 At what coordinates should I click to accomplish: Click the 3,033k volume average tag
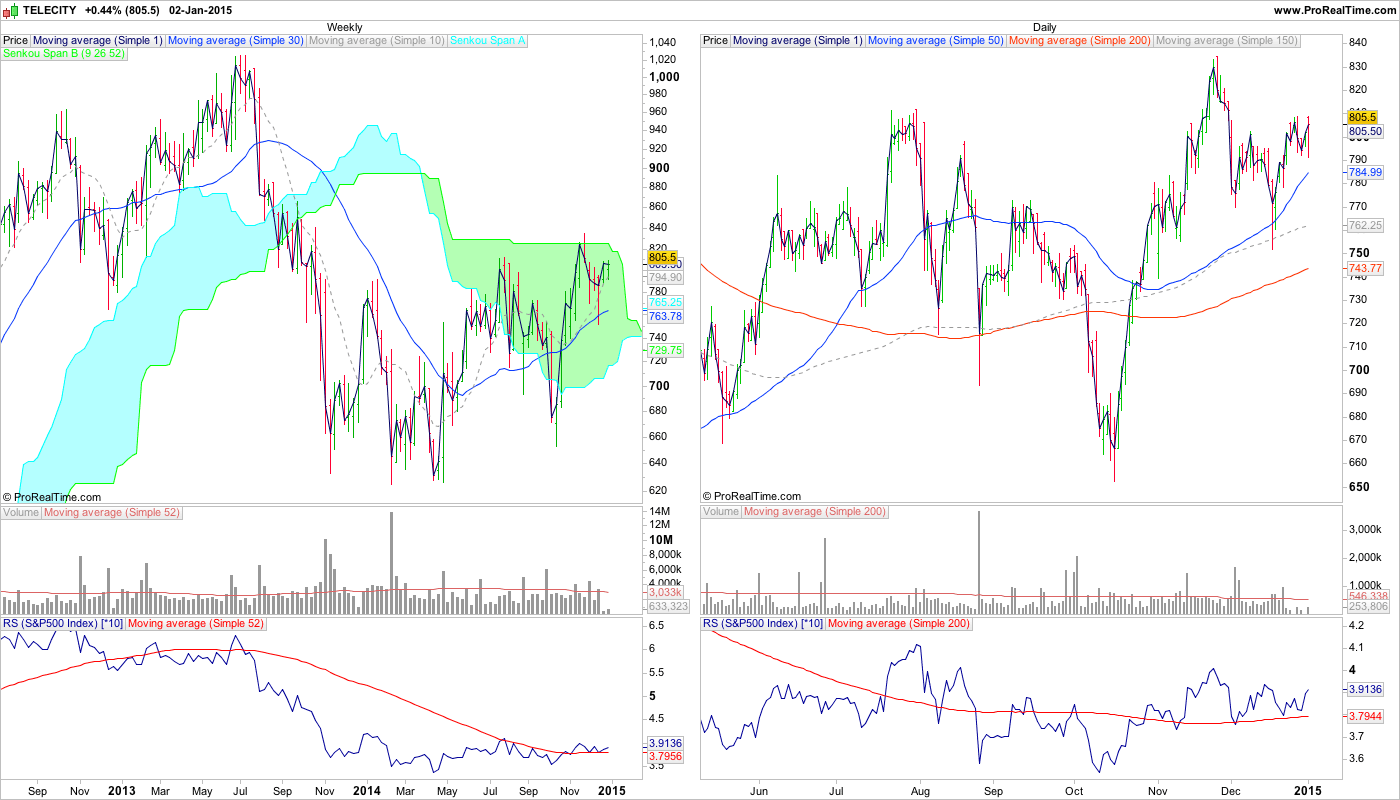click(x=665, y=593)
